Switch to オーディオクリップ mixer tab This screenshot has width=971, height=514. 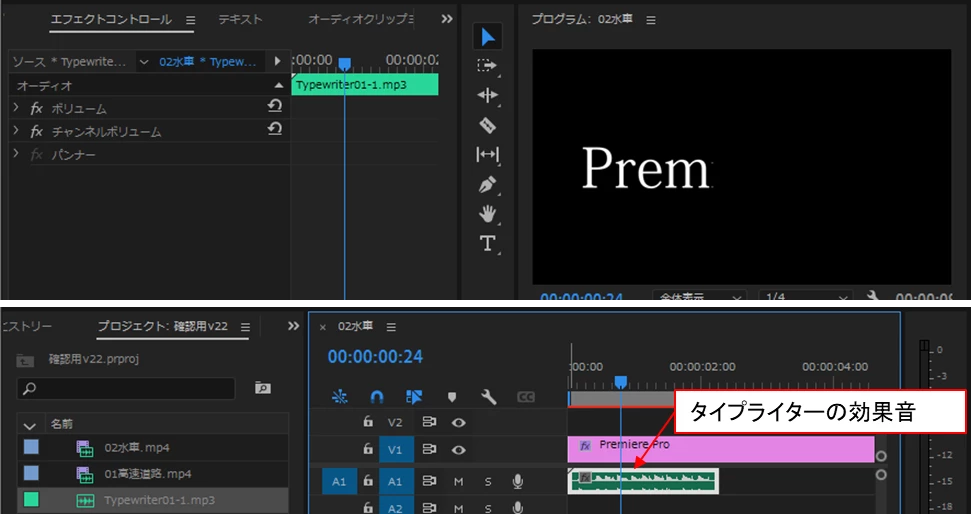361,20
